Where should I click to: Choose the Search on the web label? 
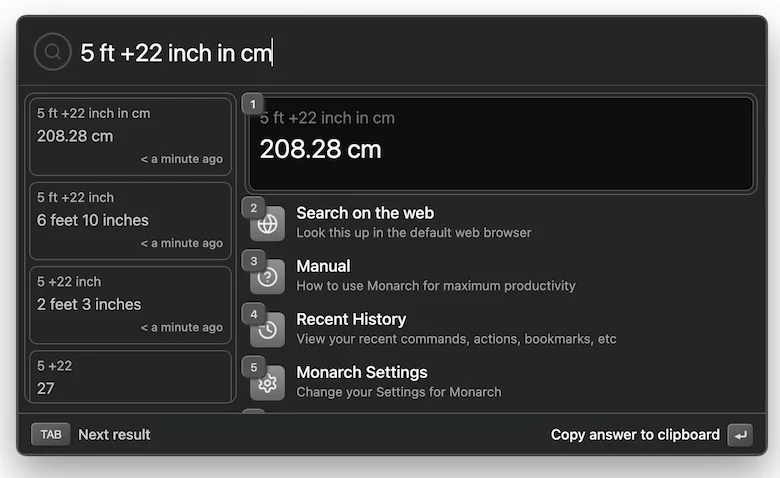coord(365,213)
